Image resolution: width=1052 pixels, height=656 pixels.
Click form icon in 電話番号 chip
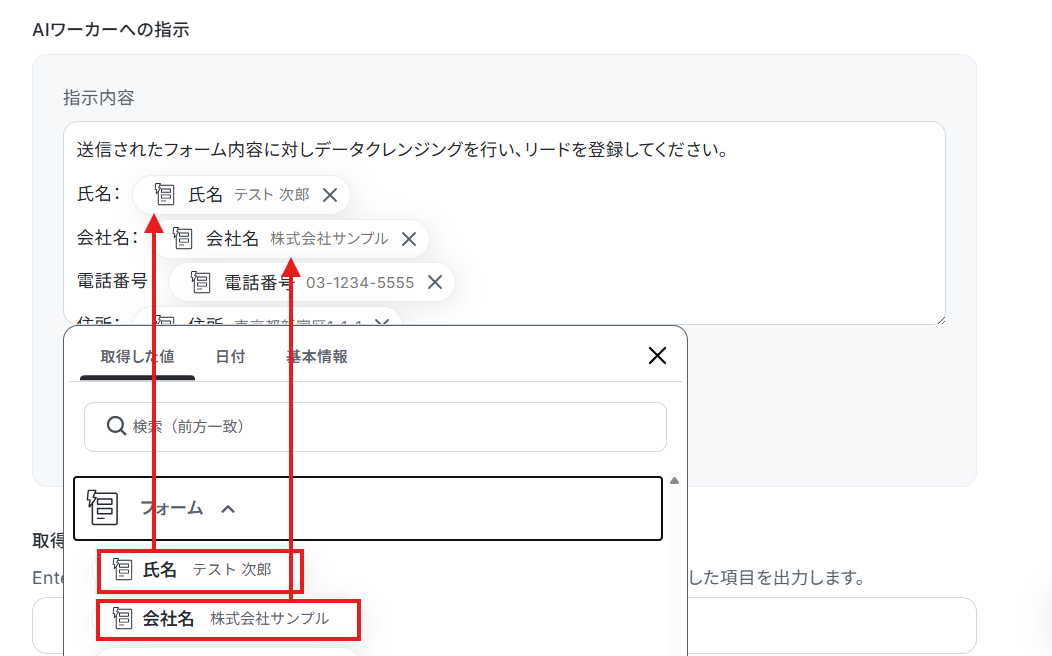coord(200,282)
